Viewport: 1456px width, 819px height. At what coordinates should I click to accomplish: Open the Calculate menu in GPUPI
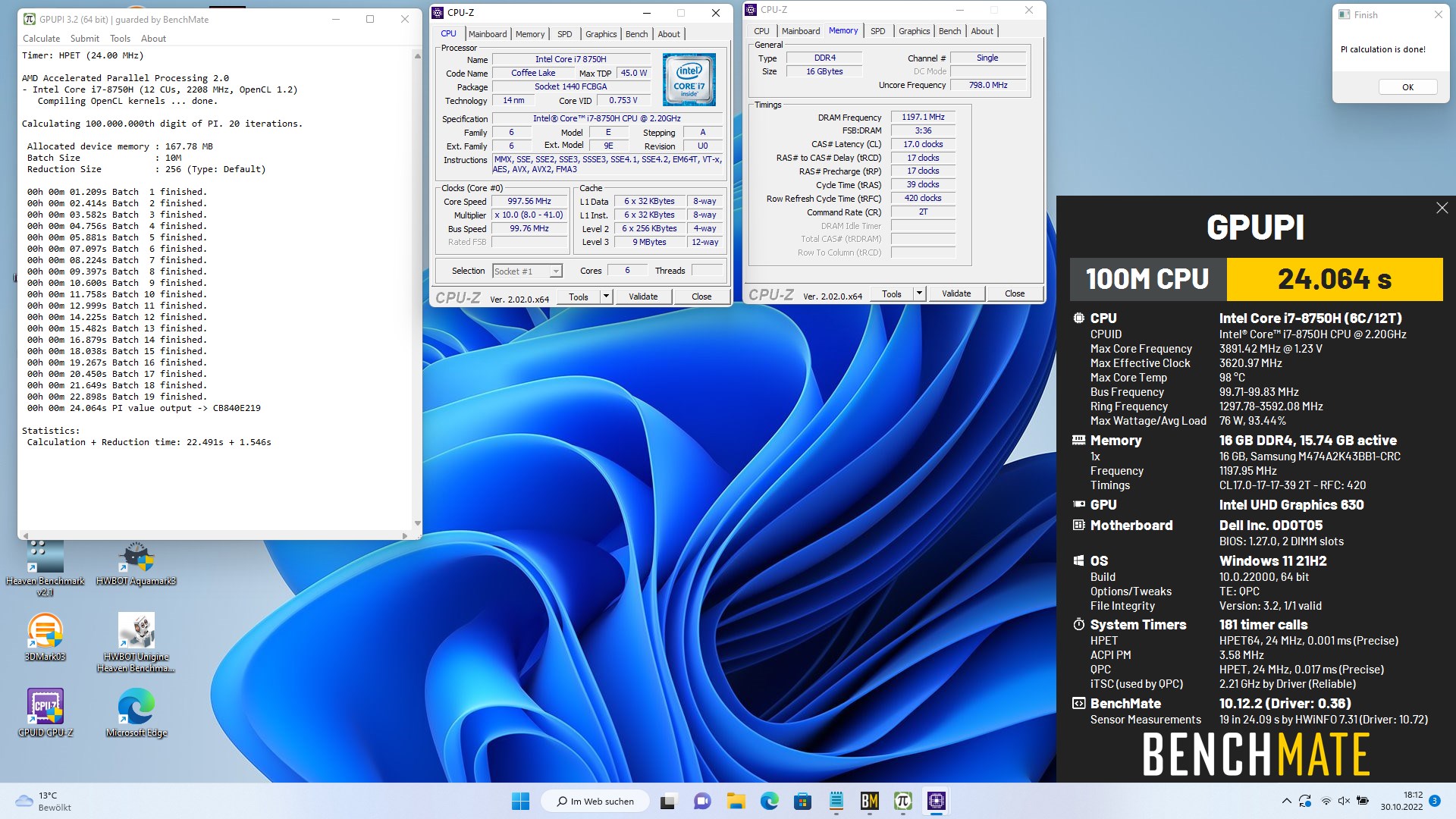click(x=41, y=39)
